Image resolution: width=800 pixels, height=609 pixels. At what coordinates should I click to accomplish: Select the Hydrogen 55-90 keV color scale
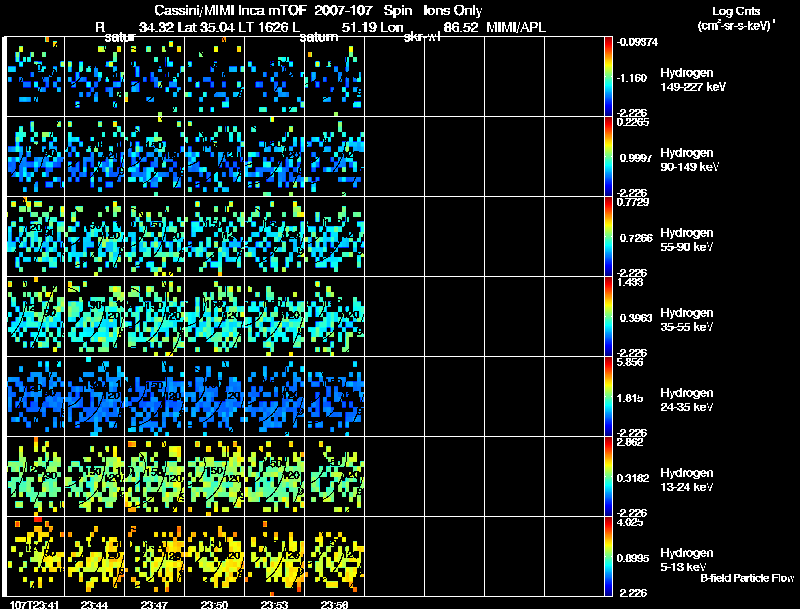609,237
